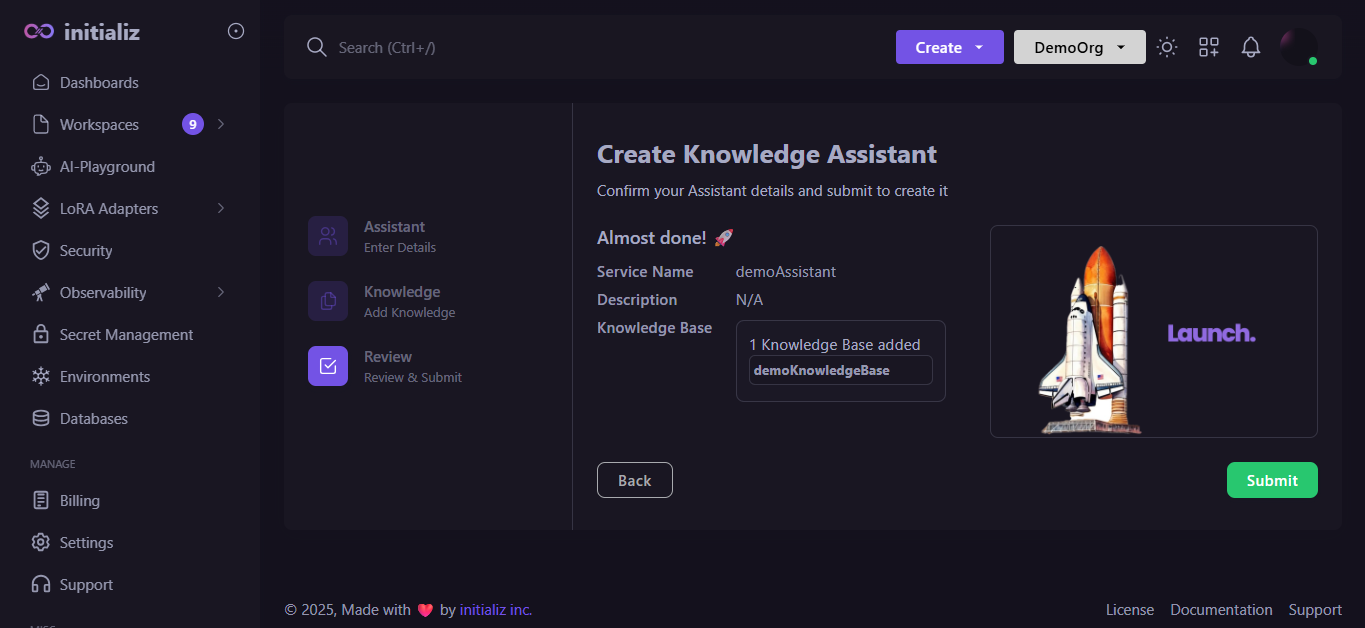The image size is (1365, 628).
Task: Toggle light/dark theme sun icon
Action: pos(1166,47)
